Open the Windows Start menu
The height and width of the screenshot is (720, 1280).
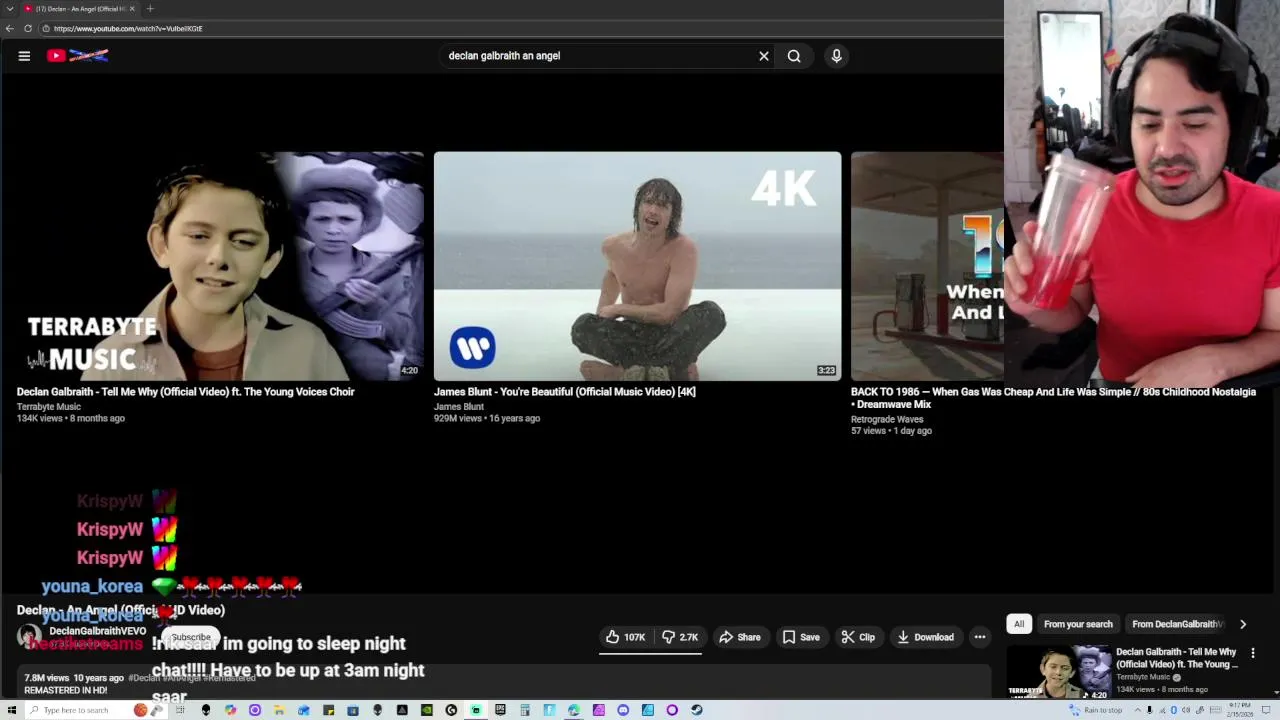pyautogui.click(x=11, y=710)
